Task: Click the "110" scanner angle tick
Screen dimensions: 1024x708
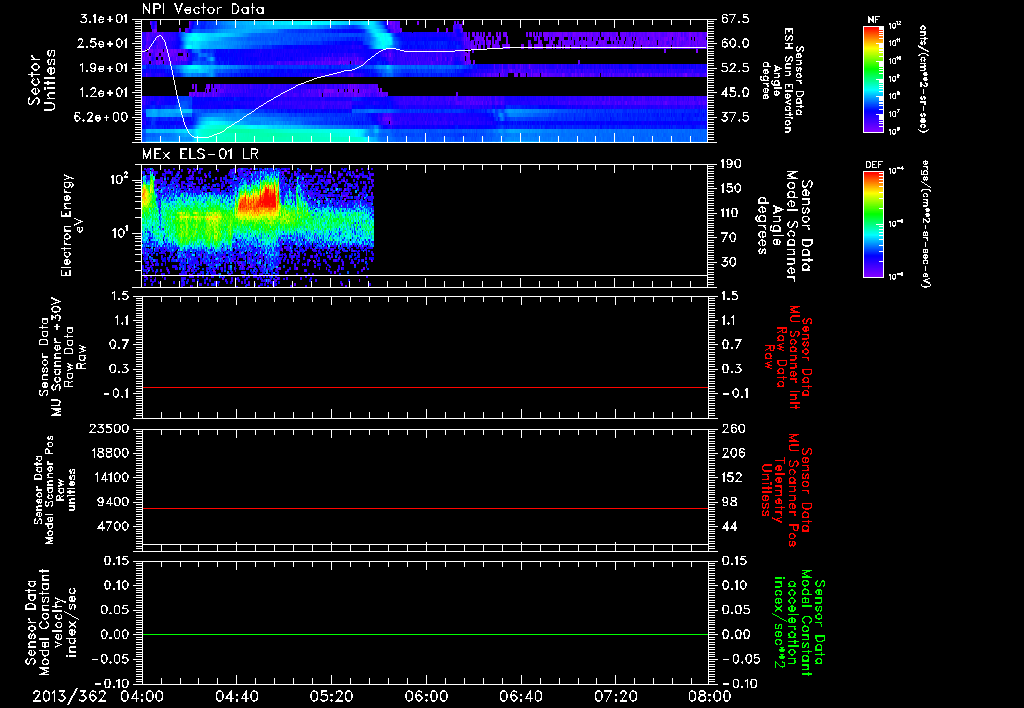Action: click(731, 213)
